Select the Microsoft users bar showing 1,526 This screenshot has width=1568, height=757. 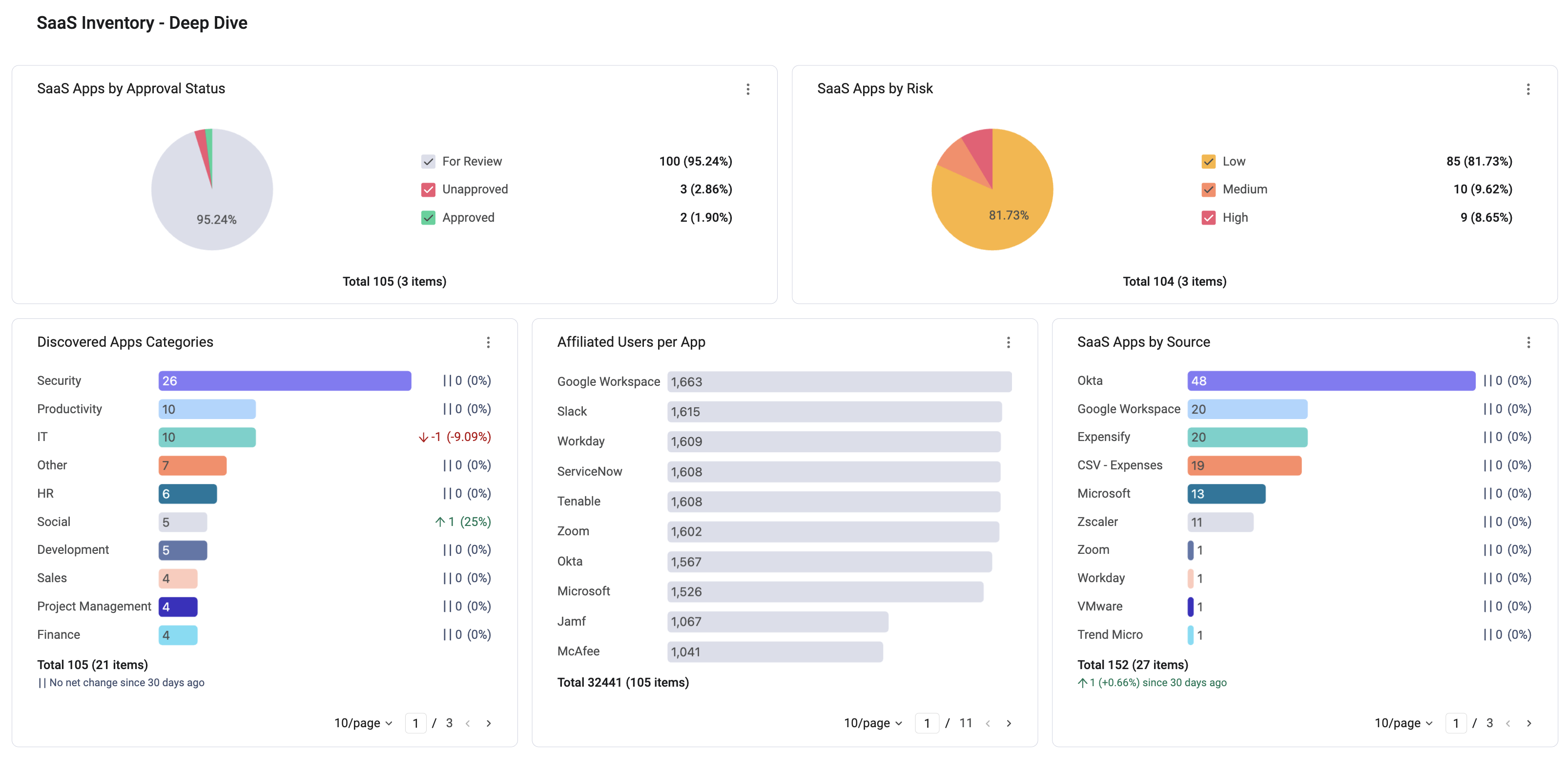[x=825, y=591]
